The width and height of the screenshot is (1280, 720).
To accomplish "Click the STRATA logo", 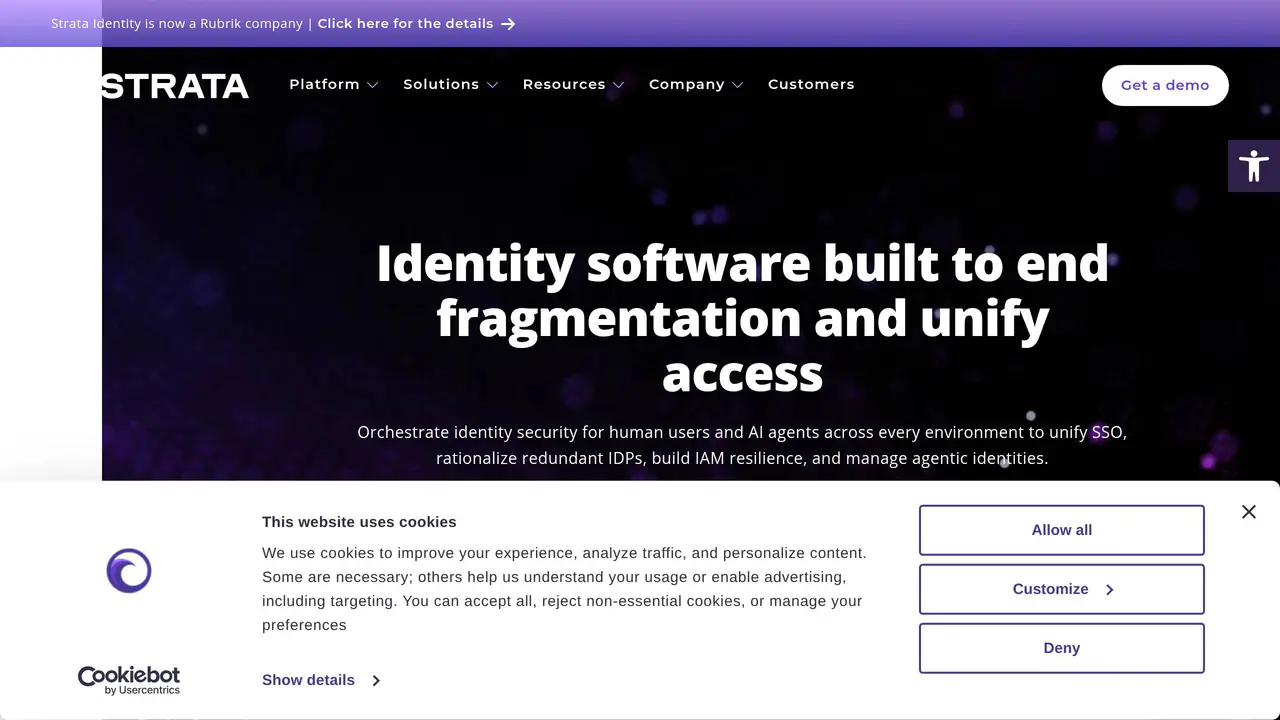I will pyautogui.click(x=175, y=87).
